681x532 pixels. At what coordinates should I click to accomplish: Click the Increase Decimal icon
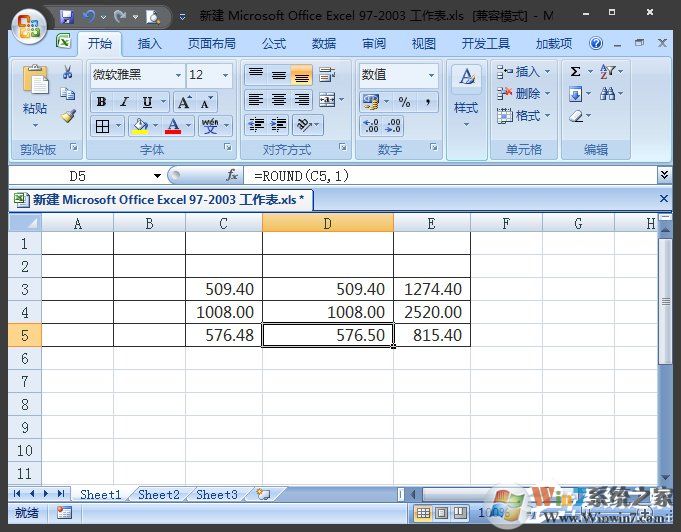point(370,125)
